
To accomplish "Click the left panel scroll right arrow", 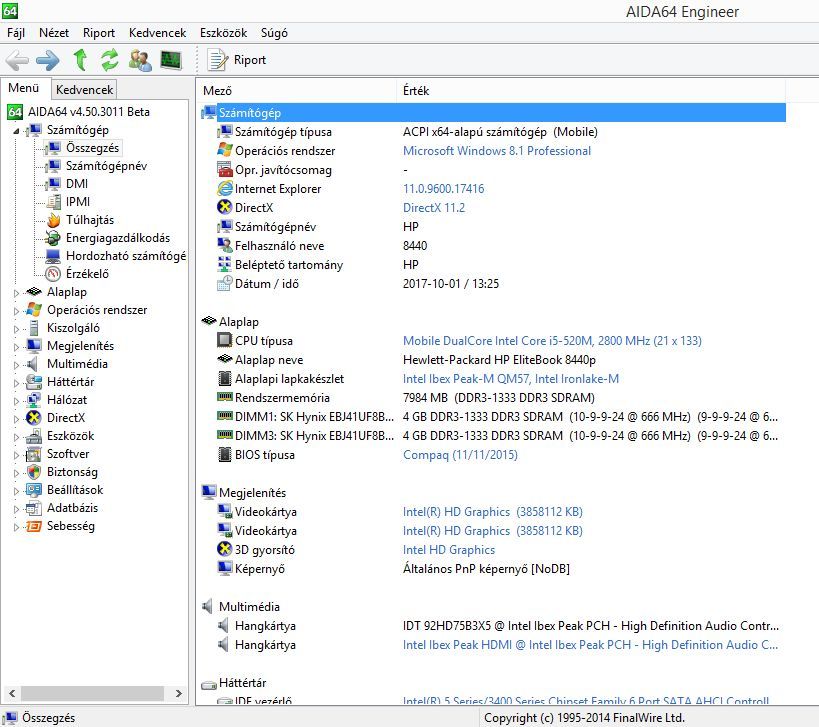I will pyautogui.click(x=179, y=694).
